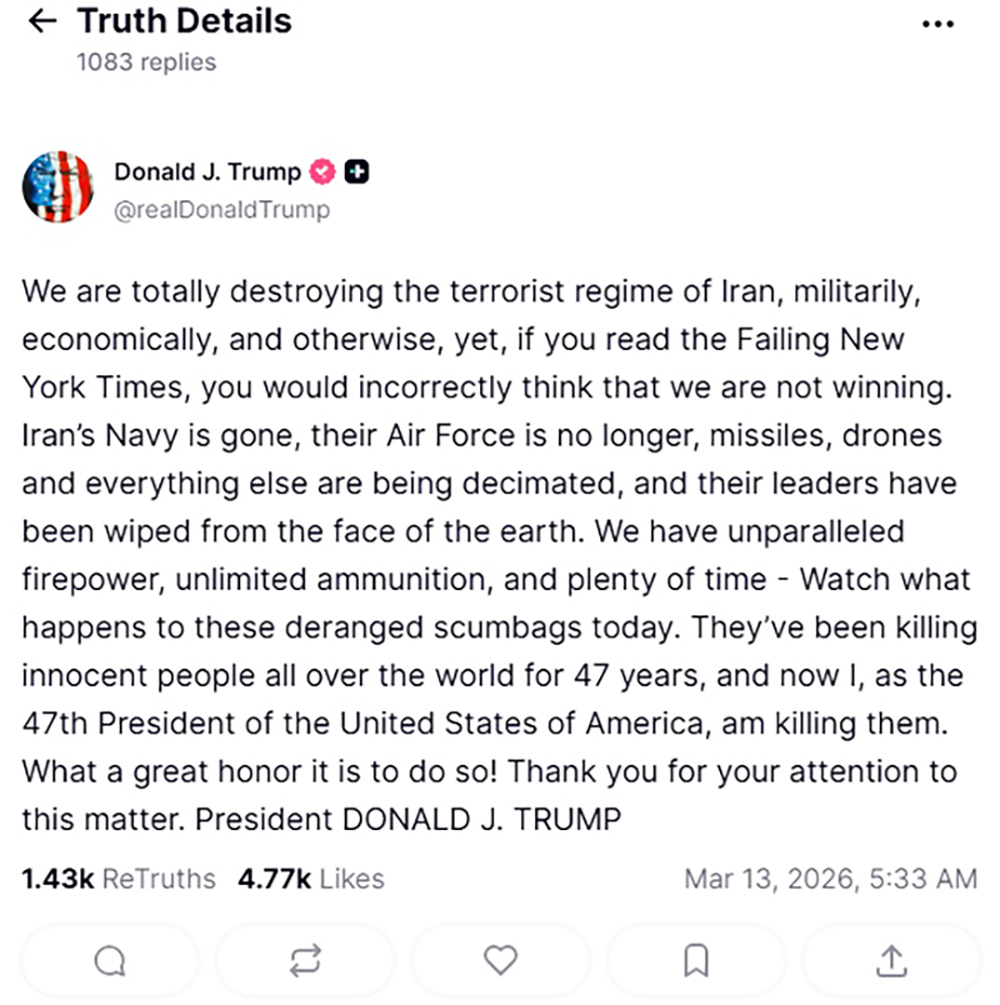The width and height of the screenshot is (1000, 1005).
Task: Reply using the speech bubble icon
Action: pyautogui.click(x=110, y=961)
